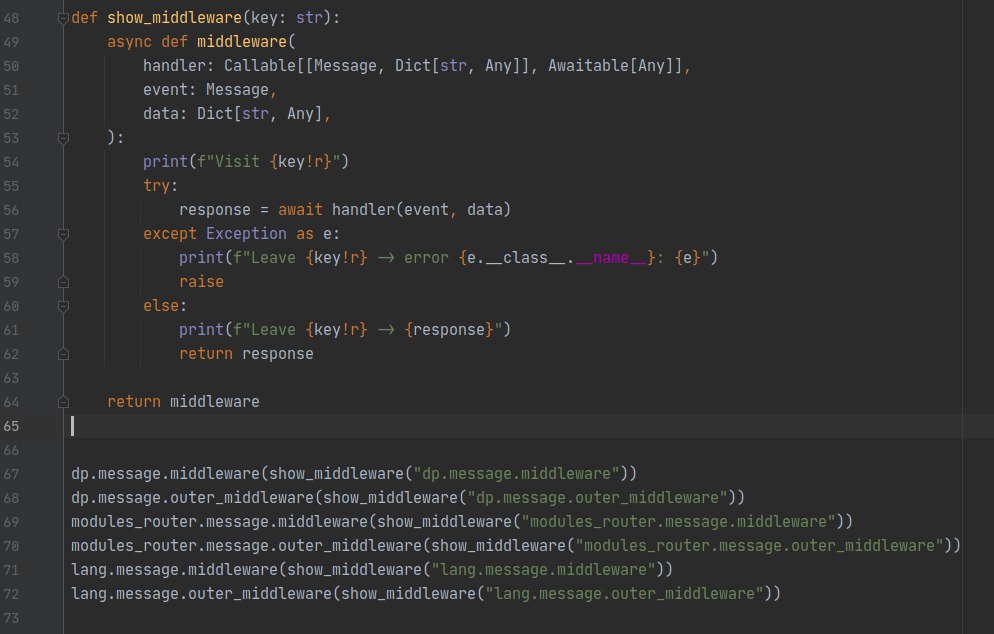
Task: Click the string "modules_router.message.outer_middleware" on line 70
Action: click(759, 546)
